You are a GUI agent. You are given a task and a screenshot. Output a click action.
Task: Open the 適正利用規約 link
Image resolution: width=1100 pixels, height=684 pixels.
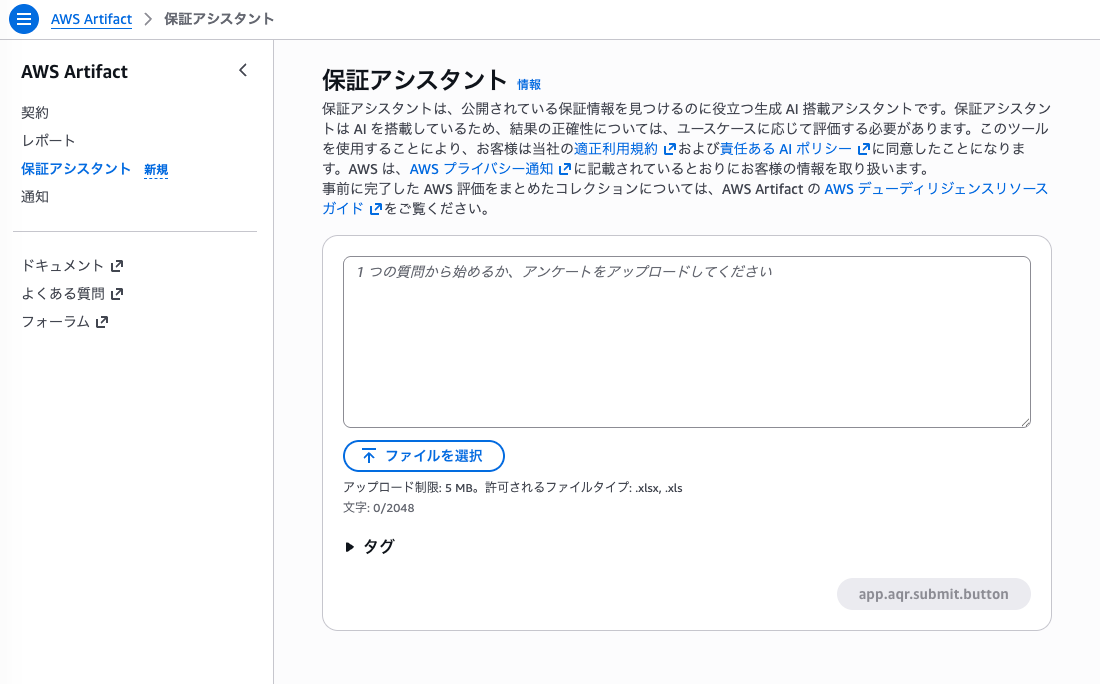point(616,149)
